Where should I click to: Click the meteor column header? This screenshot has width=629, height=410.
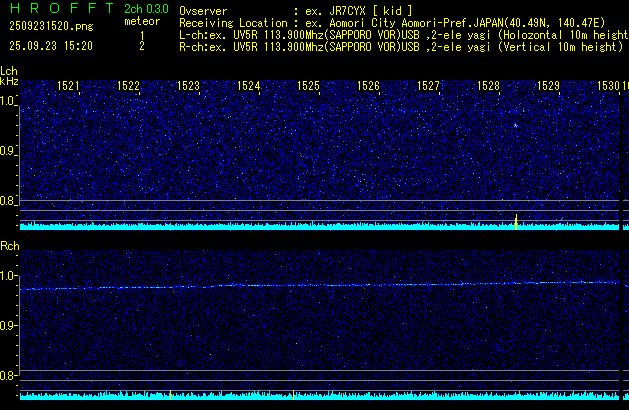tap(141, 21)
